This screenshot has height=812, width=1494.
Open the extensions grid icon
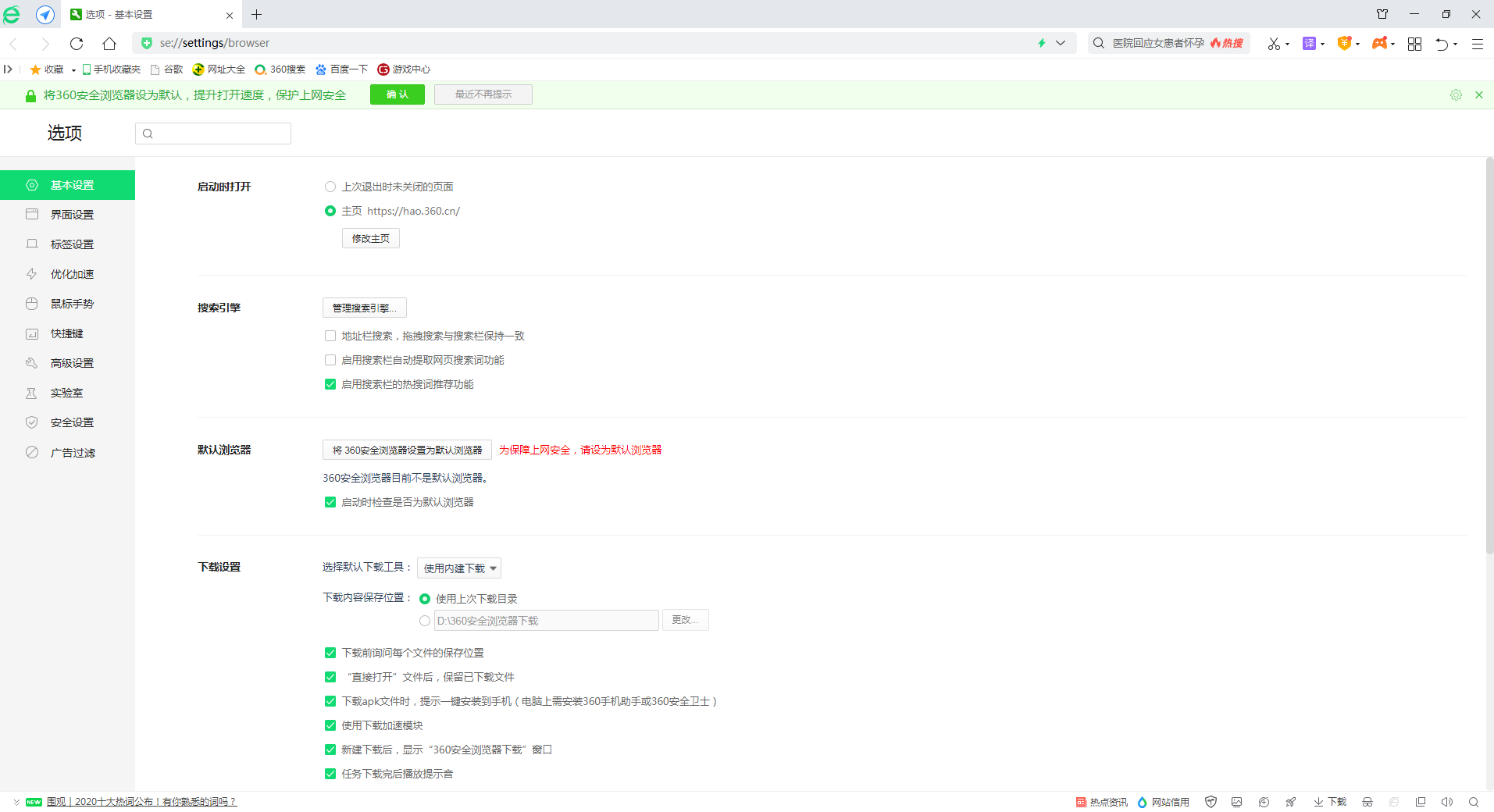point(1414,44)
